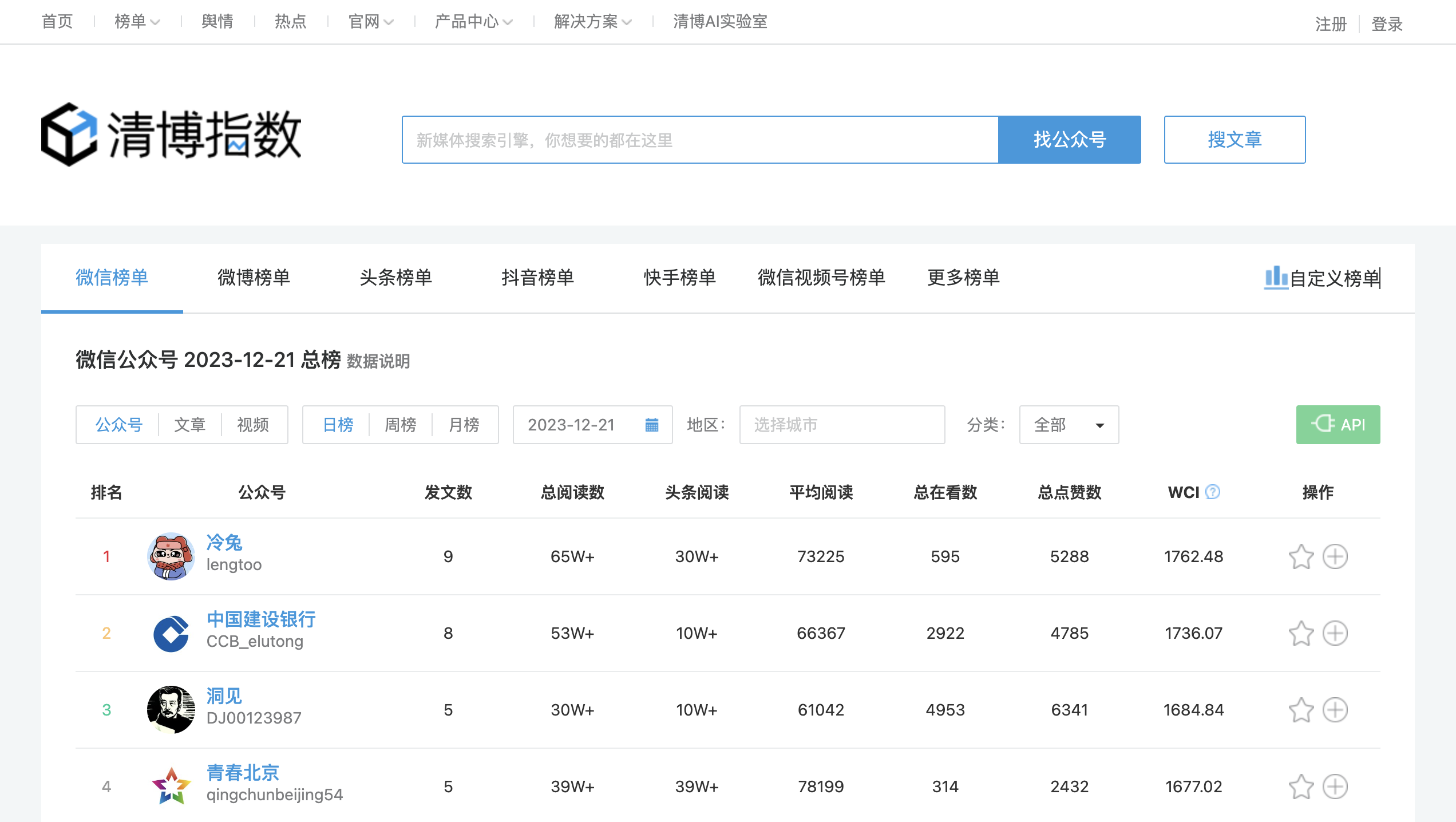Click the 找公众号 search button

pyautogui.click(x=1070, y=140)
